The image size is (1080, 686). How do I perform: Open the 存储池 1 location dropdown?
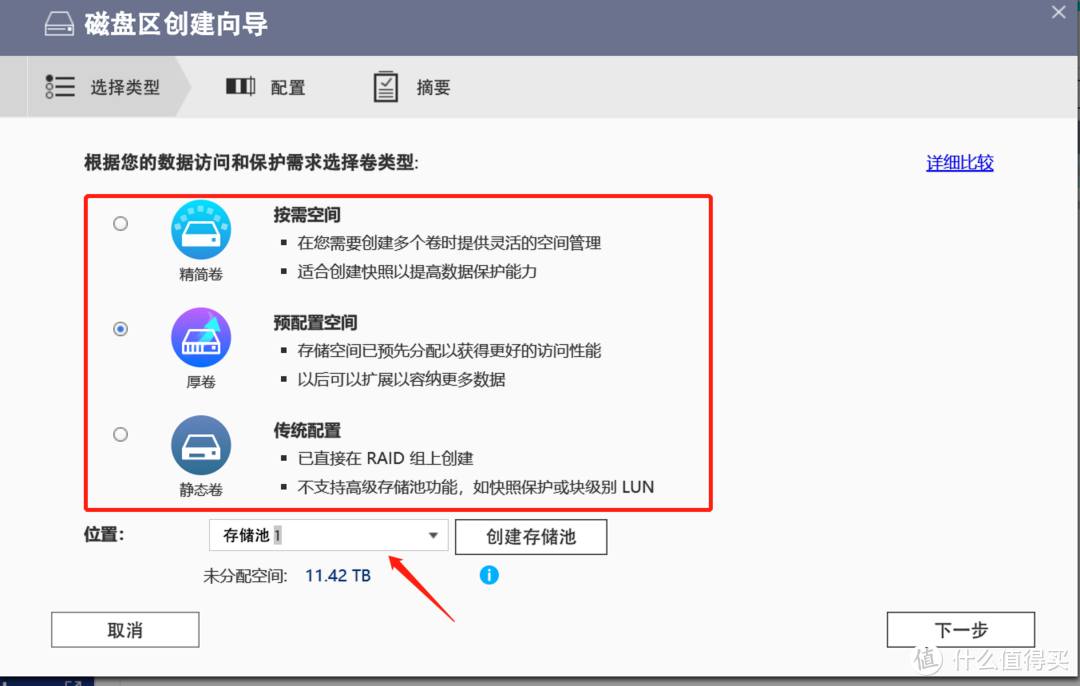[320, 536]
